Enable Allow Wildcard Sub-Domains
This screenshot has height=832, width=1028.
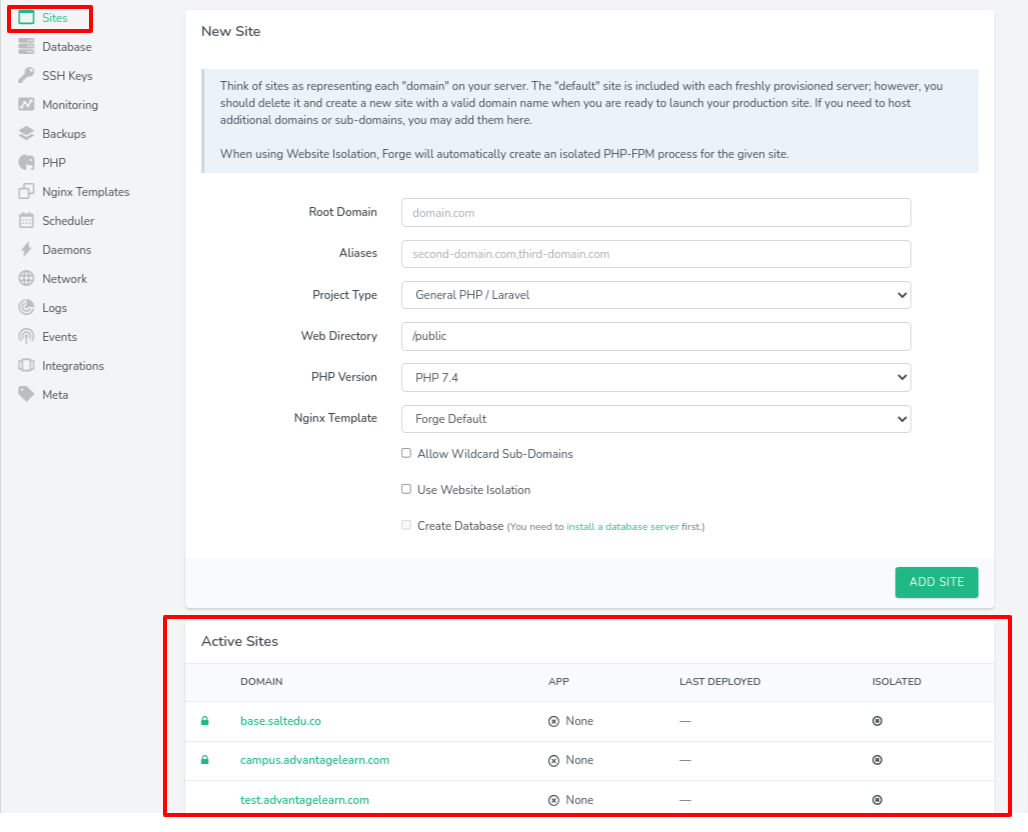point(406,453)
